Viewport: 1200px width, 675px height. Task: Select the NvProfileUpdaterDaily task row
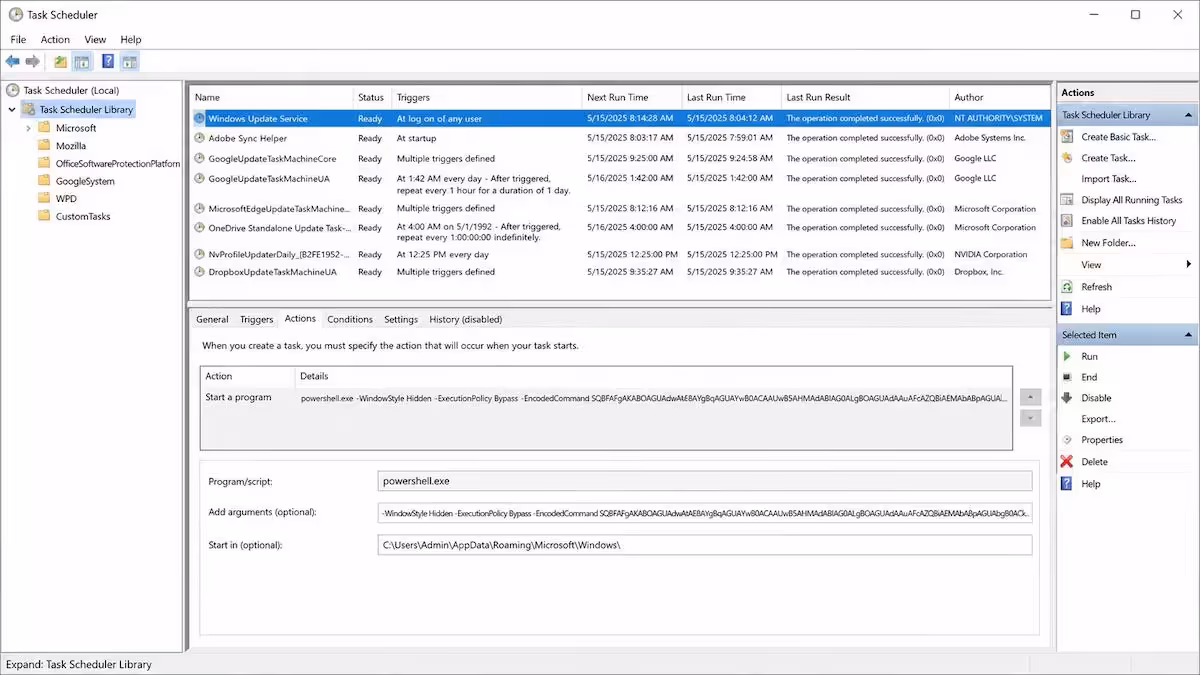[620, 254]
